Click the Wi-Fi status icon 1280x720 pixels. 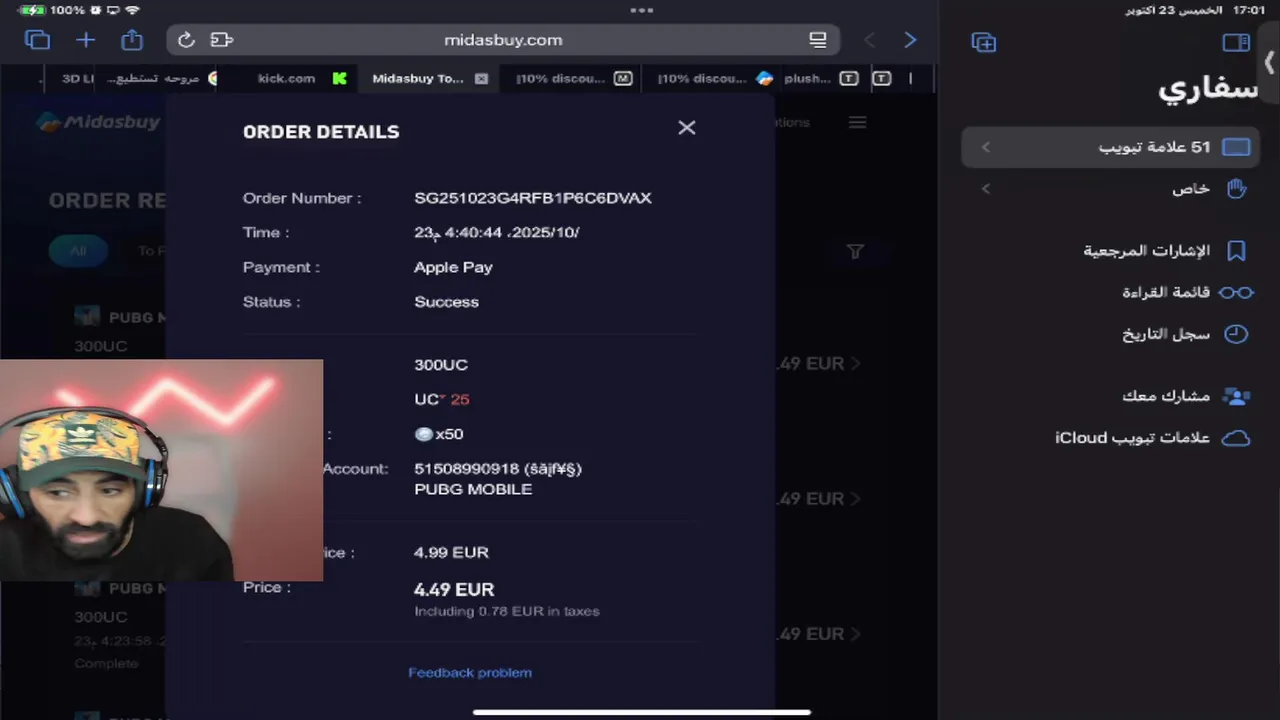click(132, 10)
